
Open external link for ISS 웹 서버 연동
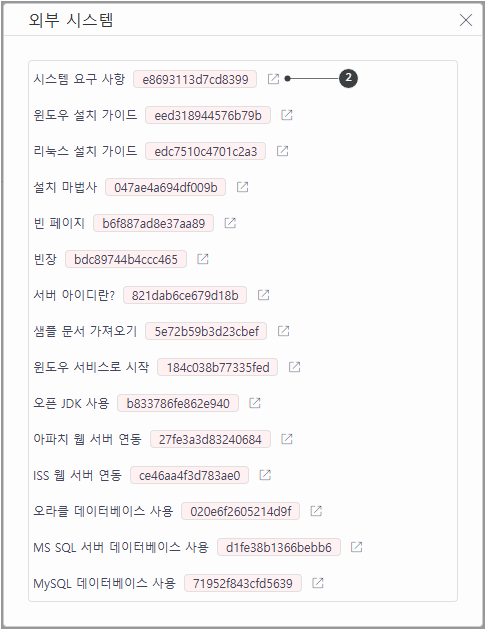pos(265,475)
